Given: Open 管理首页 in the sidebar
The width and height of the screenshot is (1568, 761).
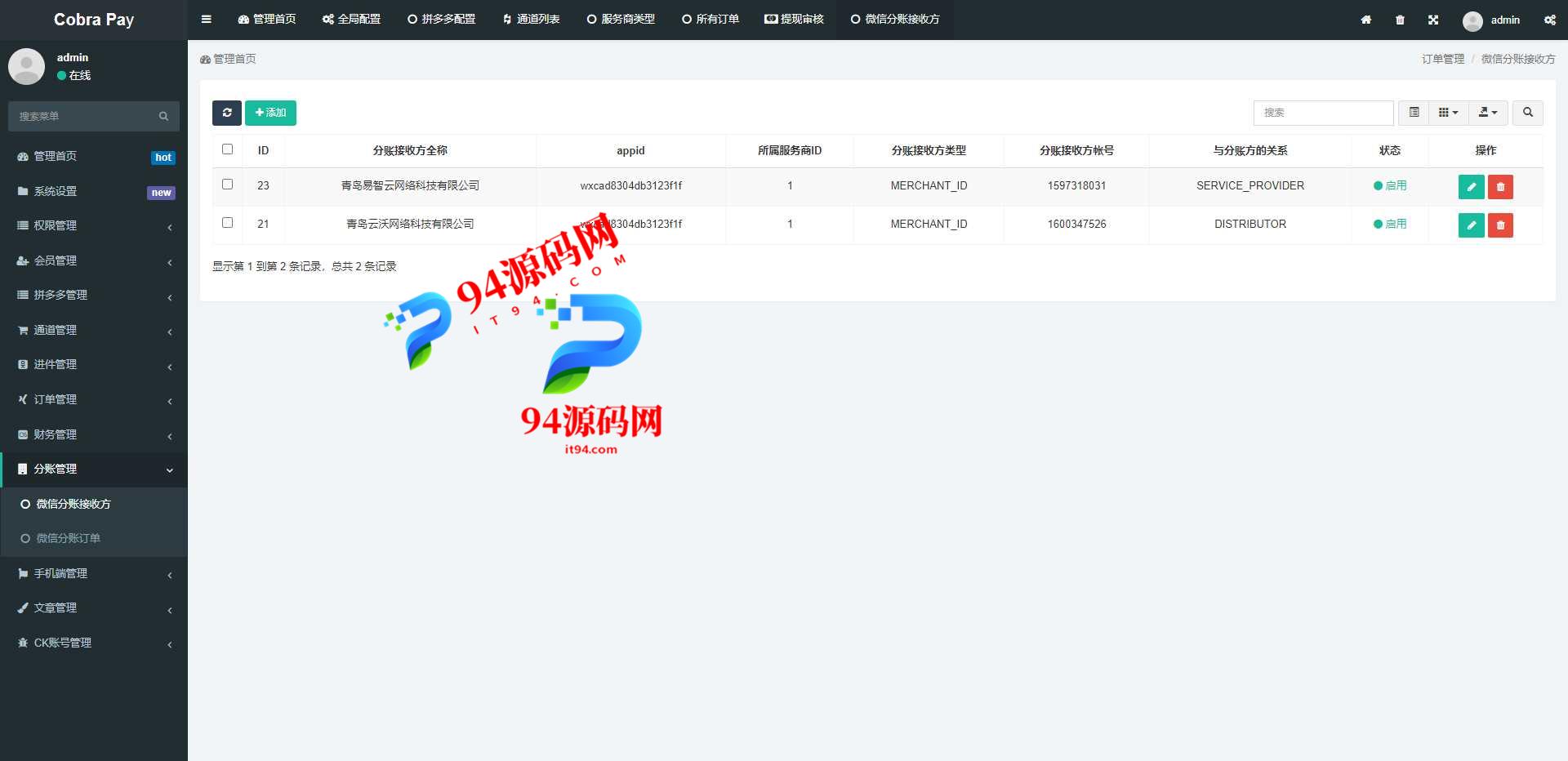Looking at the screenshot, I should tap(94, 157).
